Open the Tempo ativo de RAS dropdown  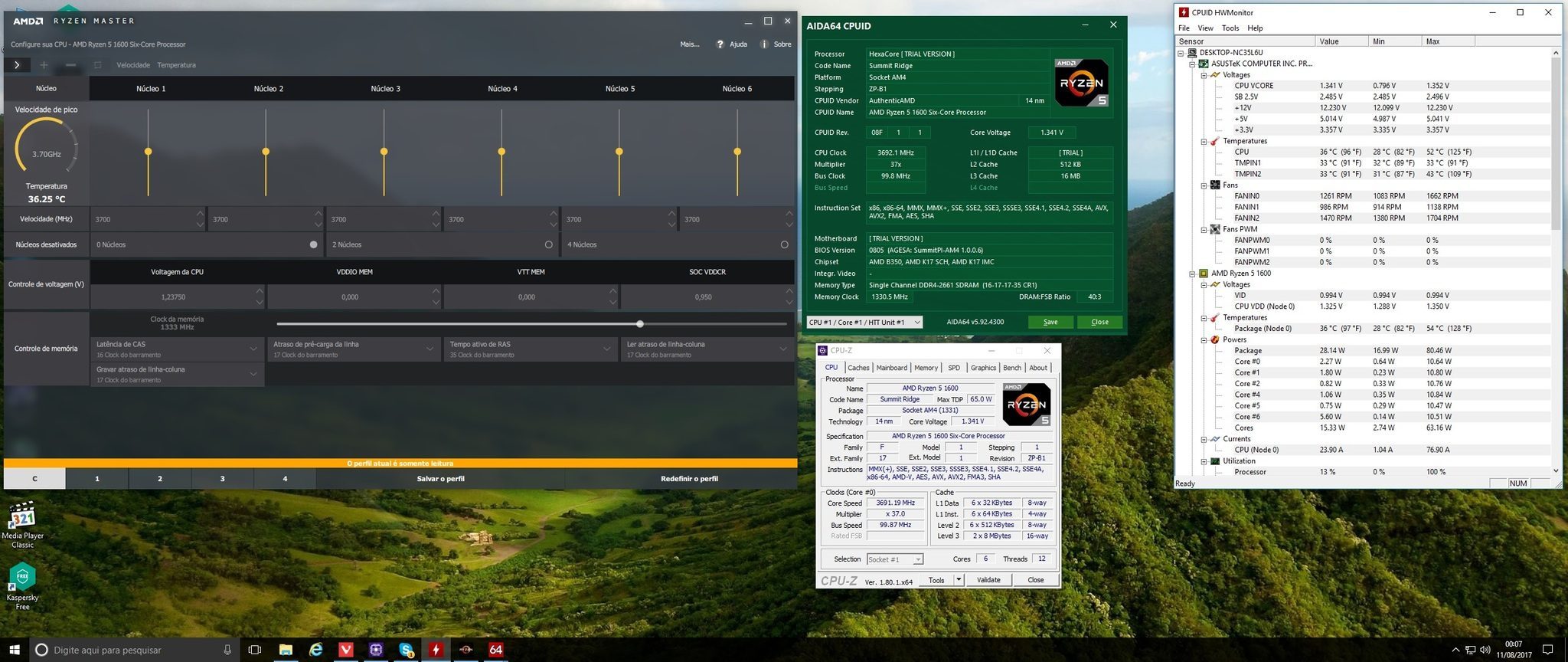[531, 349]
